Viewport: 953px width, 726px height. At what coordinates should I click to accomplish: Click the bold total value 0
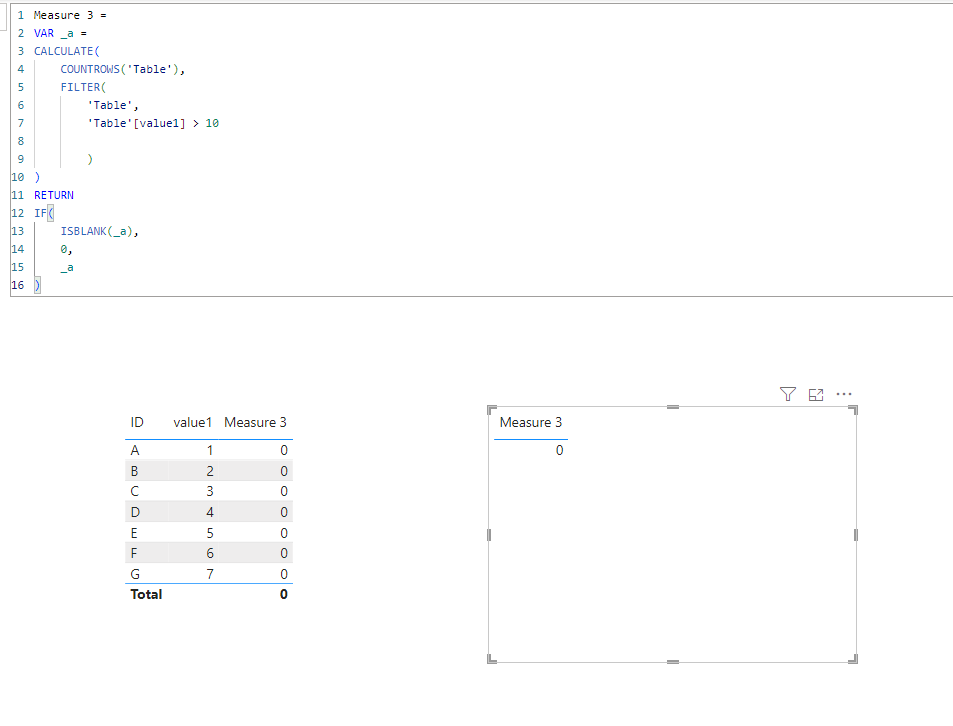click(x=283, y=594)
